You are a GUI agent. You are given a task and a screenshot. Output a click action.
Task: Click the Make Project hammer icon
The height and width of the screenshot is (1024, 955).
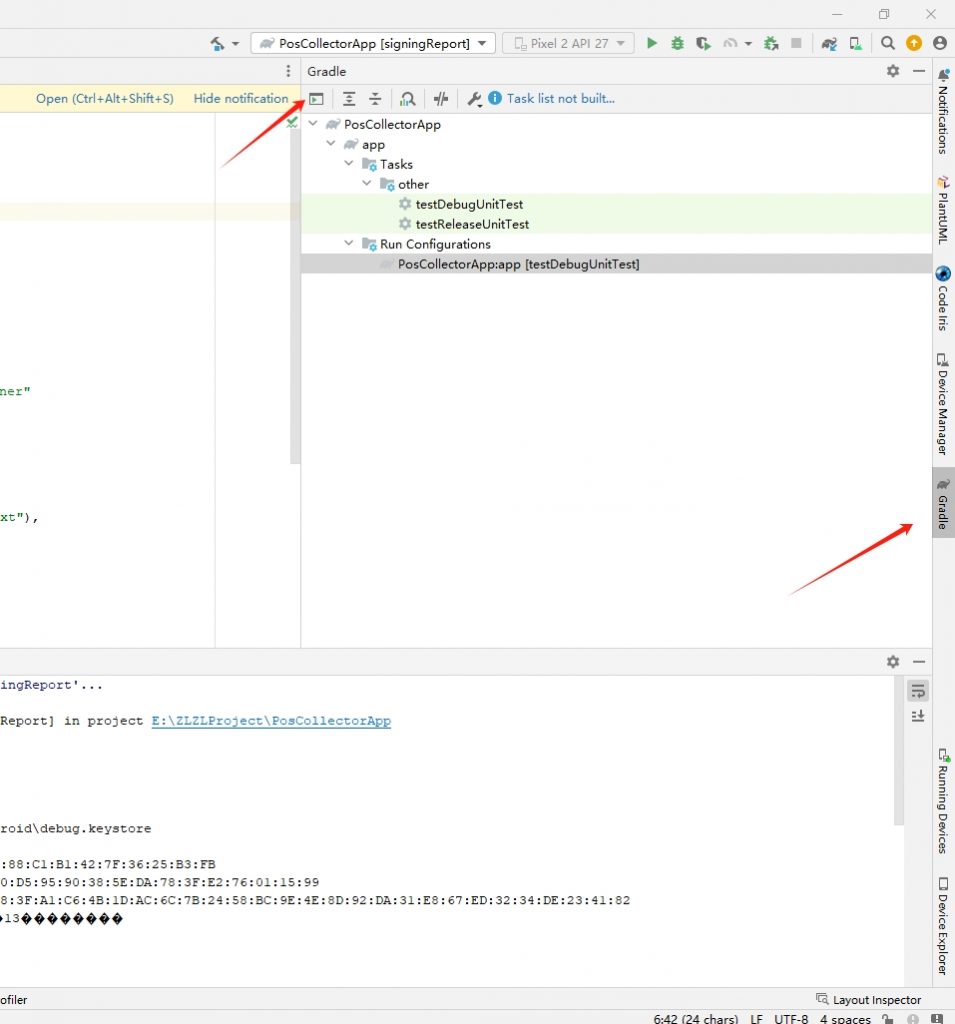click(x=217, y=44)
